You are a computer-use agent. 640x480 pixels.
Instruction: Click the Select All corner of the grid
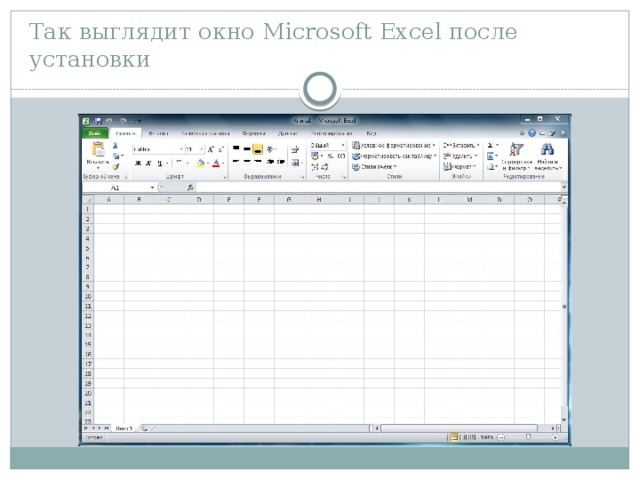click(x=88, y=200)
